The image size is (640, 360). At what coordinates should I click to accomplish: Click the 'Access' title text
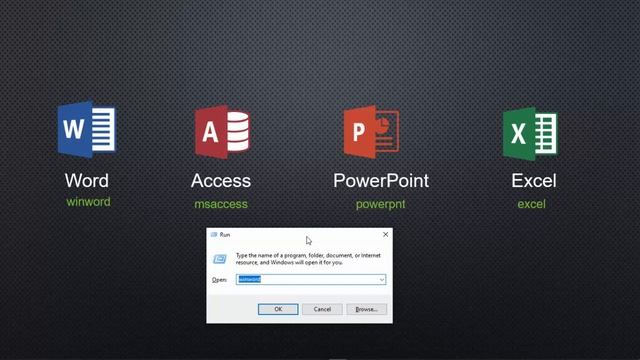pyautogui.click(x=221, y=180)
